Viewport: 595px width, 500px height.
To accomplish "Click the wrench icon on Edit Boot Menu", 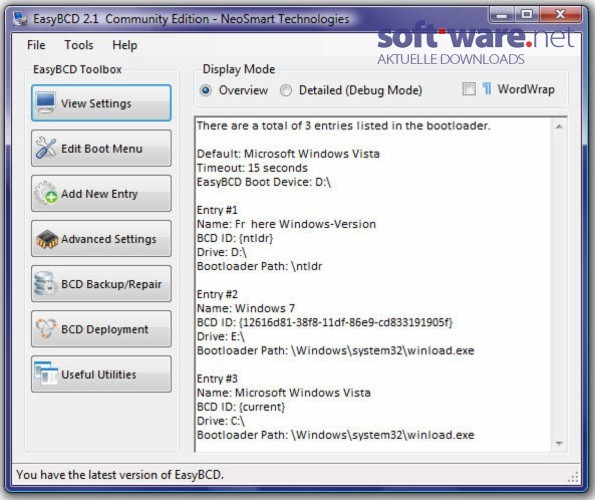I will (46, 148).
